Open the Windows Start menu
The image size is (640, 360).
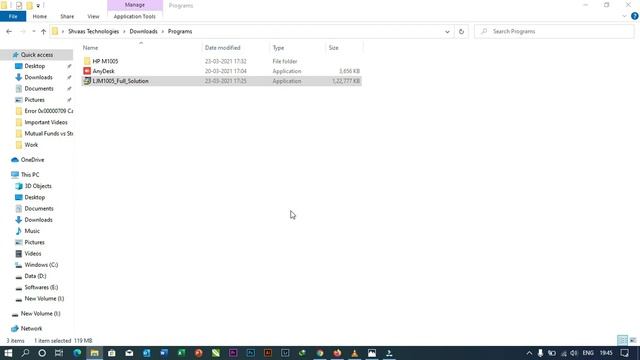coord(8,353)
